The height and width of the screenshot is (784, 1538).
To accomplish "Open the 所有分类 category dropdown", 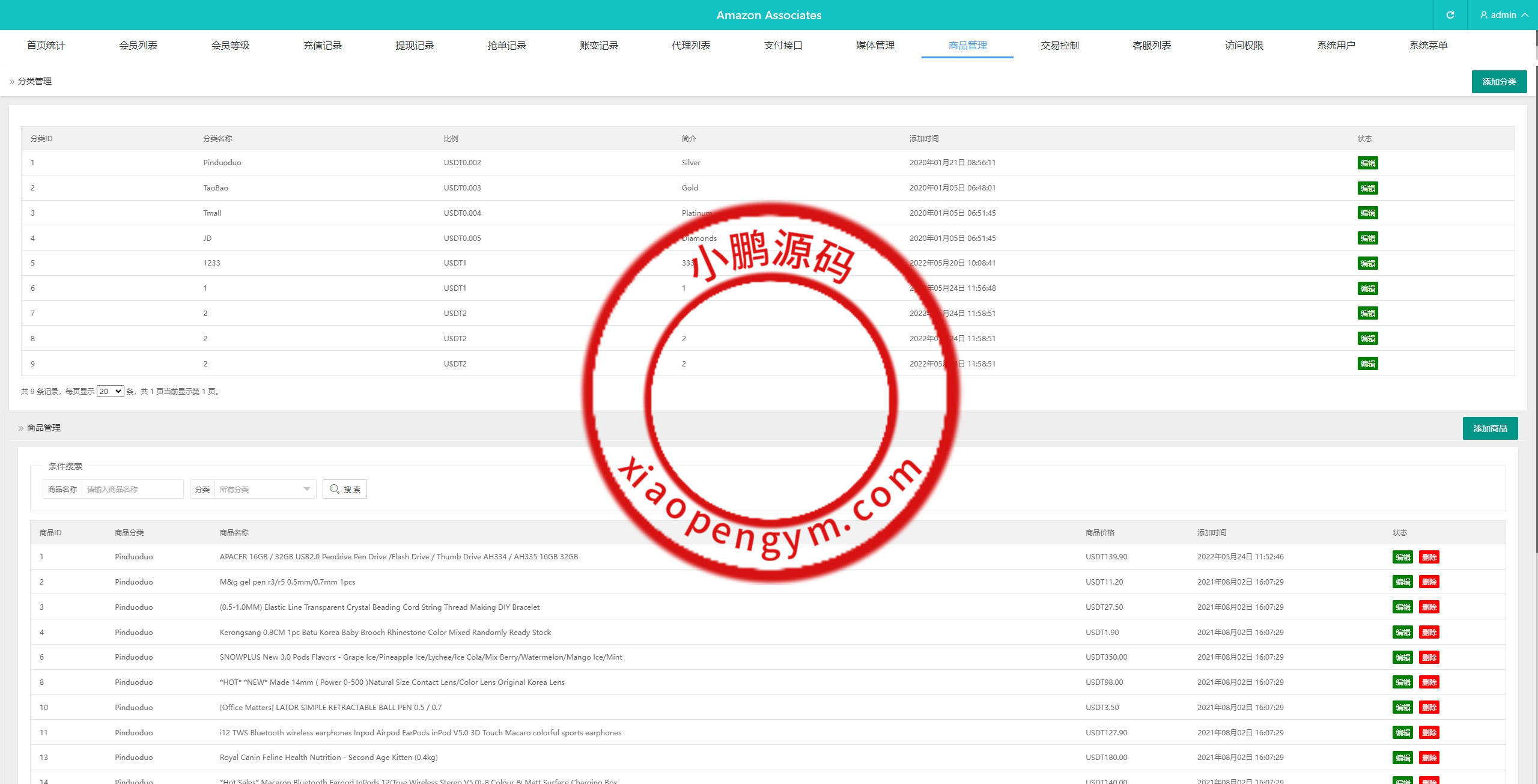I will 264,489.
